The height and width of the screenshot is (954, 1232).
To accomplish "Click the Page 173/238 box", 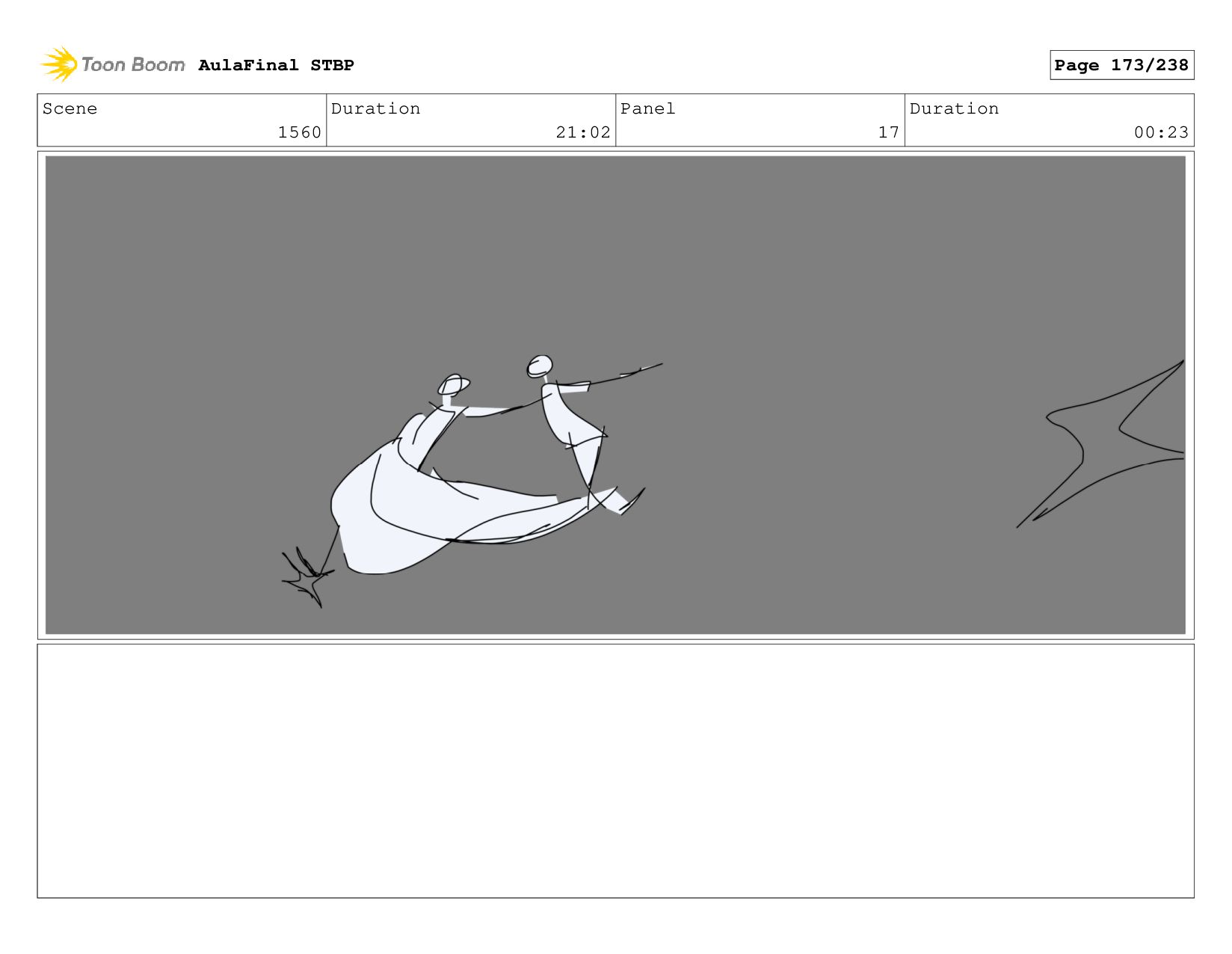I will [x=1121, y=65].
